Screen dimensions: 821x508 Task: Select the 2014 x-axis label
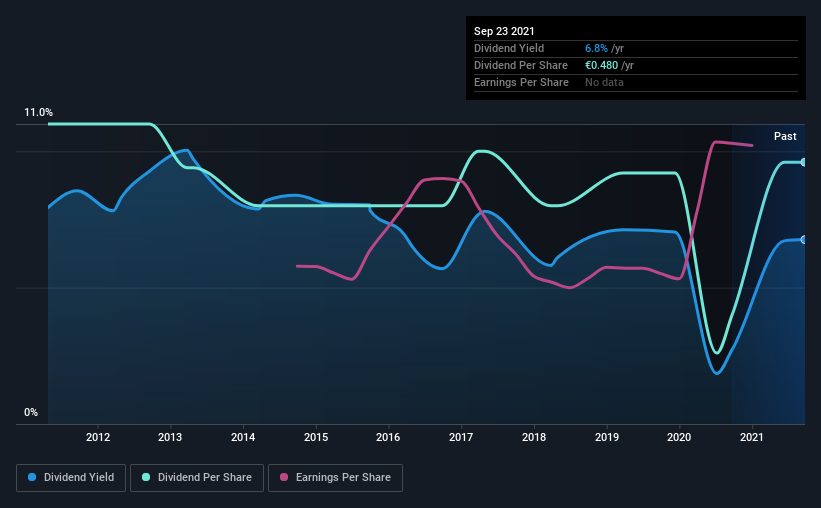pos(243,437)
